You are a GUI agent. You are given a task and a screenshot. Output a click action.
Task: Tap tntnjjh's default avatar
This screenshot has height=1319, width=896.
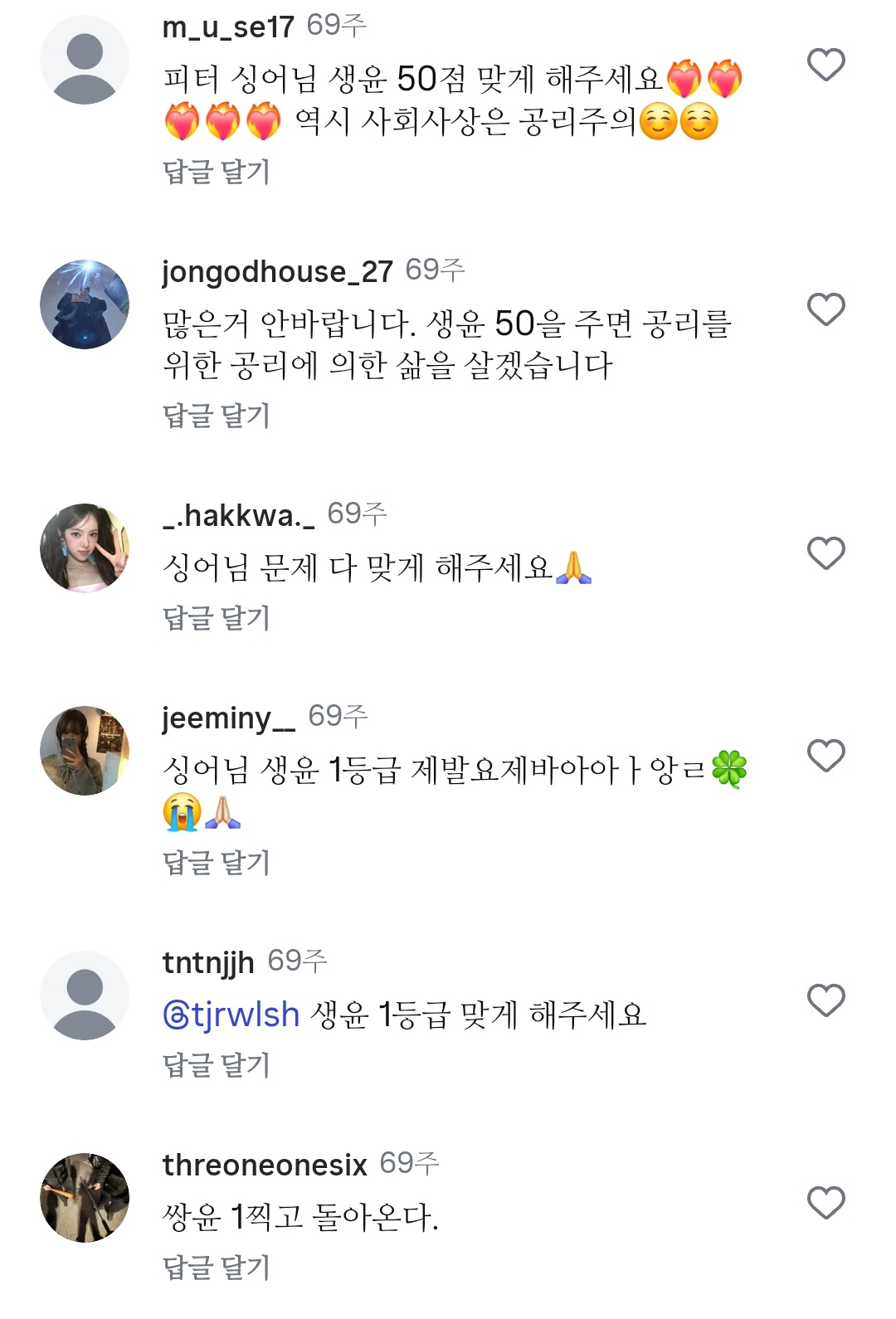click(x=85, y=995)
